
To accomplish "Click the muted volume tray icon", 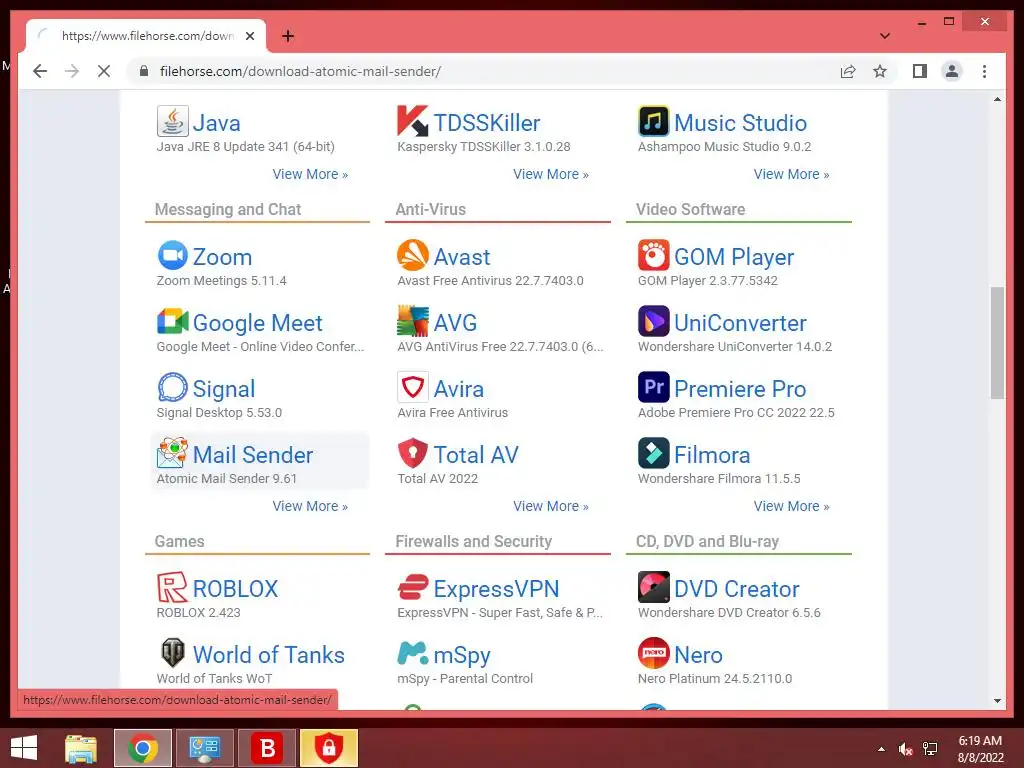I will tap(905, 749).
